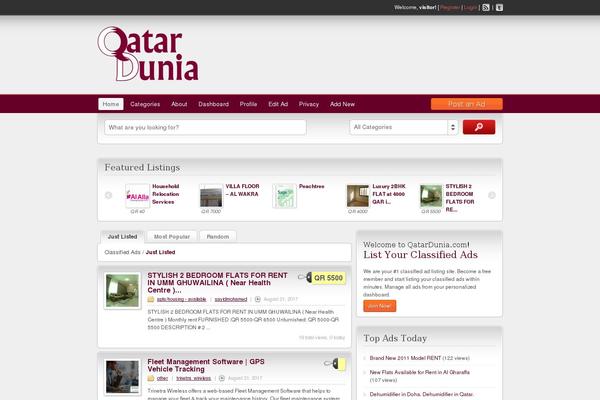Open featured Peachtree listing link

311,186
